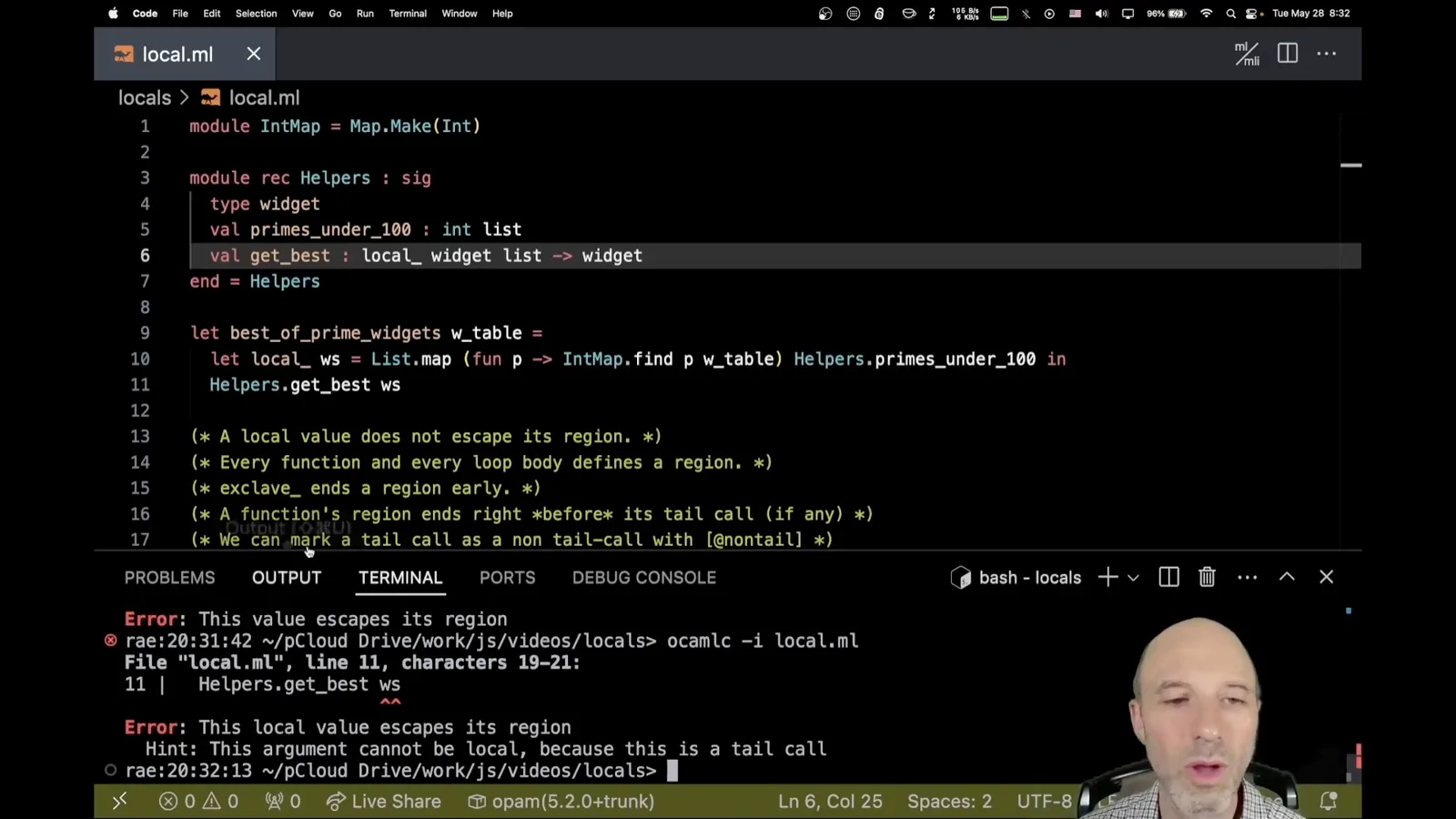
Task: Change indentation via Spaces: 2
Action: (949, 801)
